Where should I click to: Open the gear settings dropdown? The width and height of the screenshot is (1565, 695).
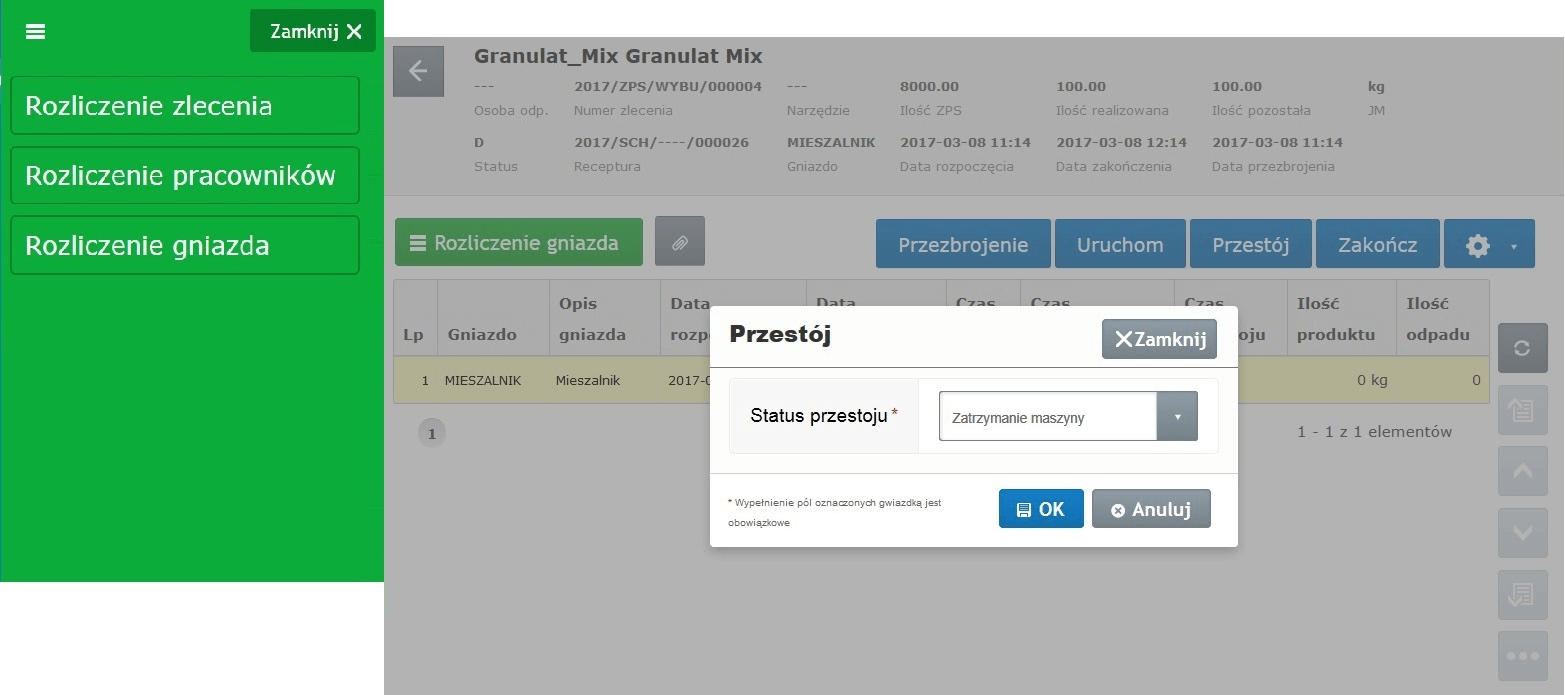coord(1489,244)
